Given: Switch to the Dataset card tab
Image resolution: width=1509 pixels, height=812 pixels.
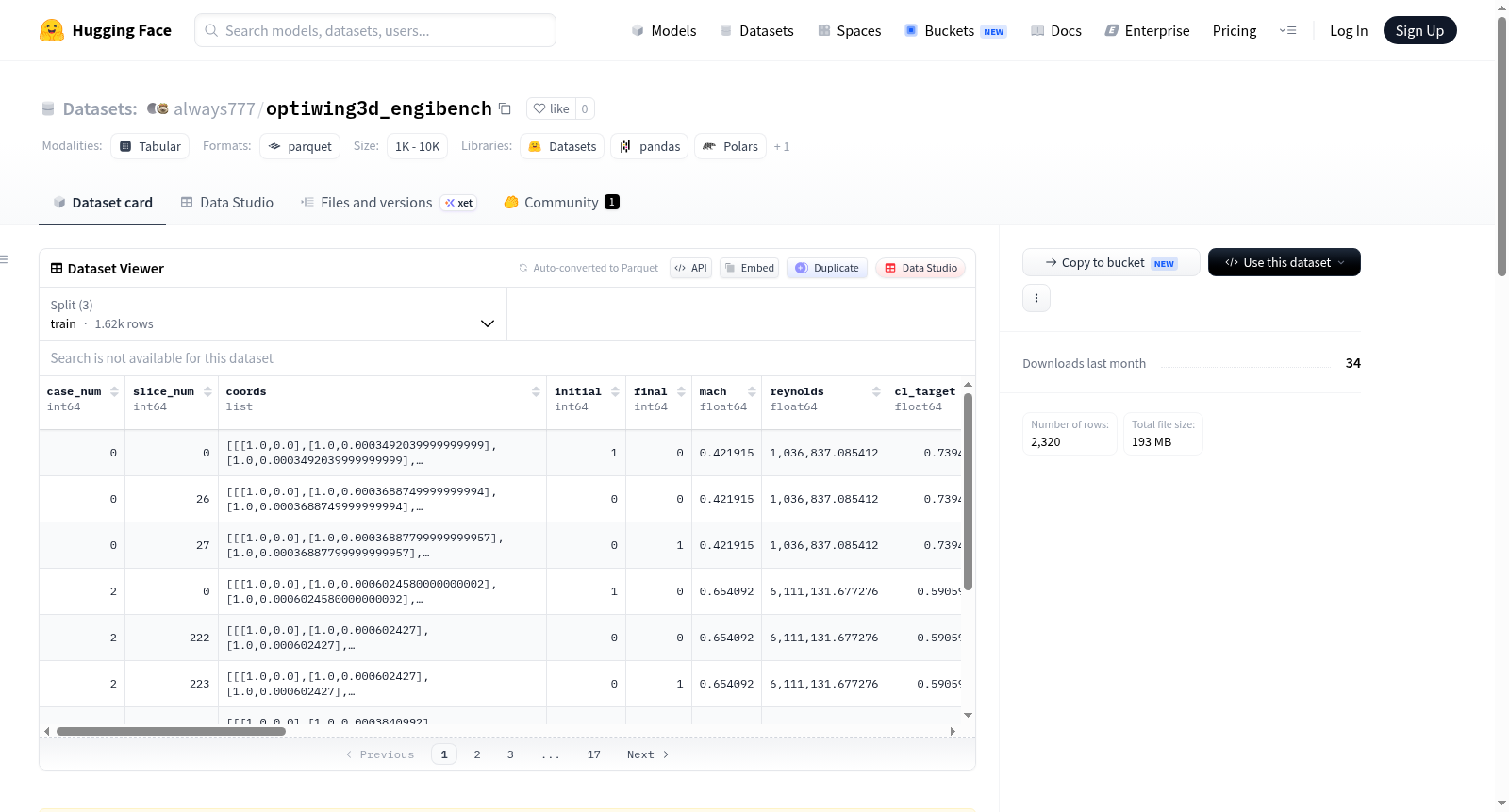Looking at the screenshot, I should [102, 203].
